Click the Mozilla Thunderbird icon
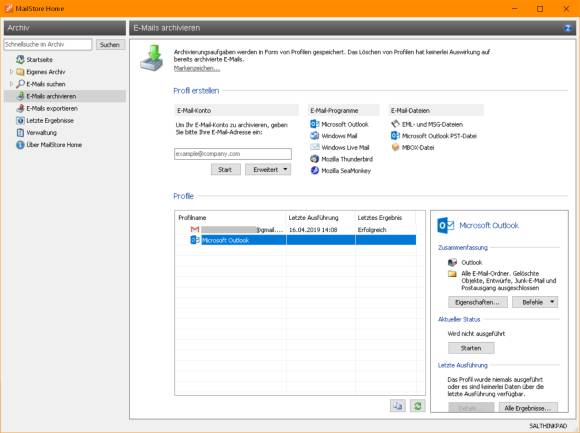Screen dimensions: 580x433 (x=314, y=159)
